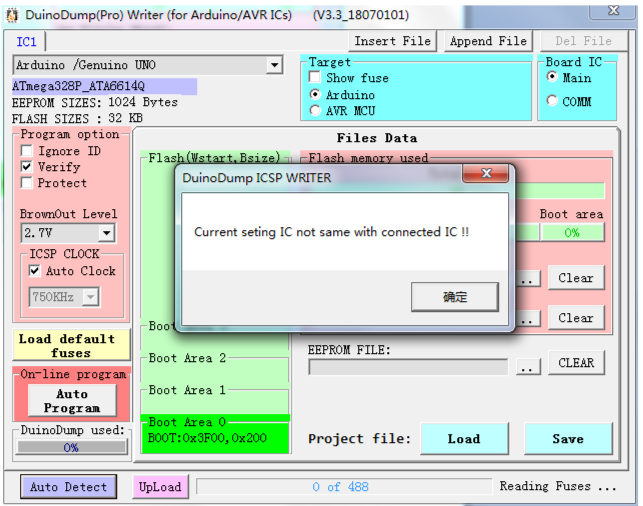Open the 750KHz ICSP clock dropdown
643x506 pixels.
pyautogui.click(x=90, y=296)
